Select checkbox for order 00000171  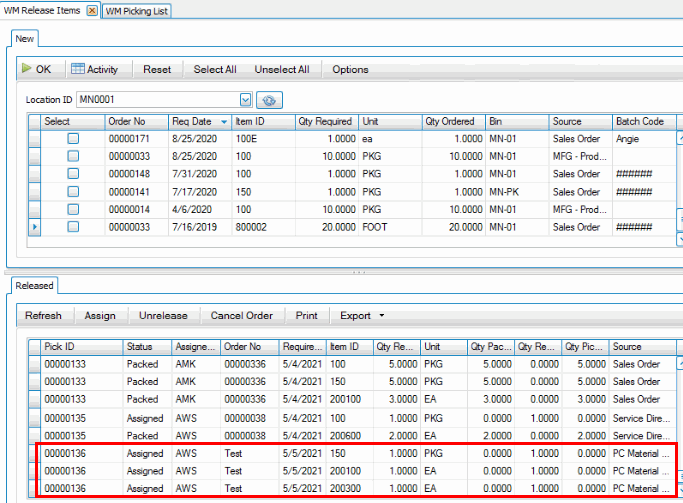(73, 139)
